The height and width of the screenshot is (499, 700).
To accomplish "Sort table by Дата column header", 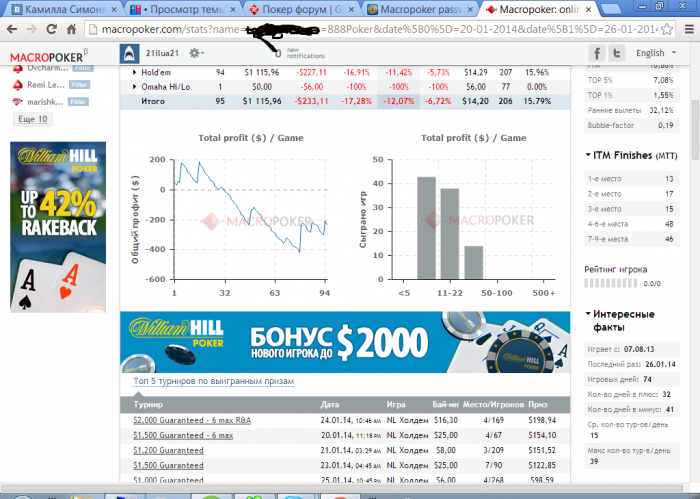I will (x=330, y=404).
